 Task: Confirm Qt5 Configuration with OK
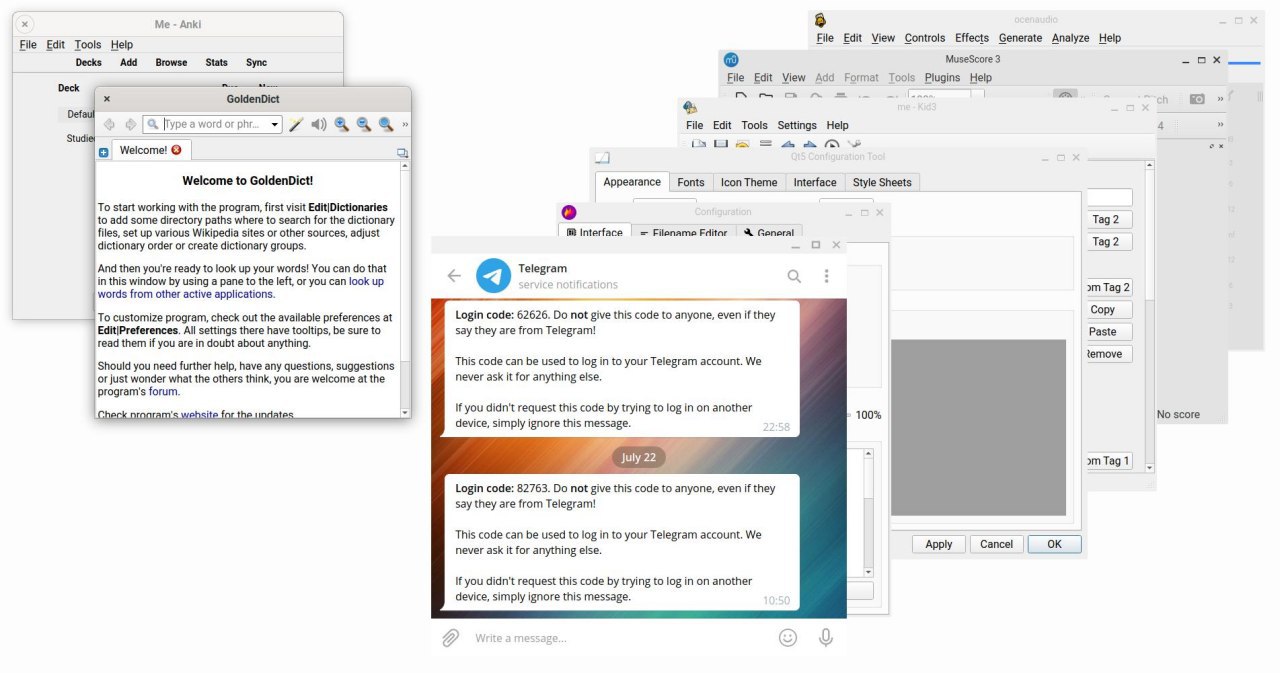click(x=1054, y=544)
